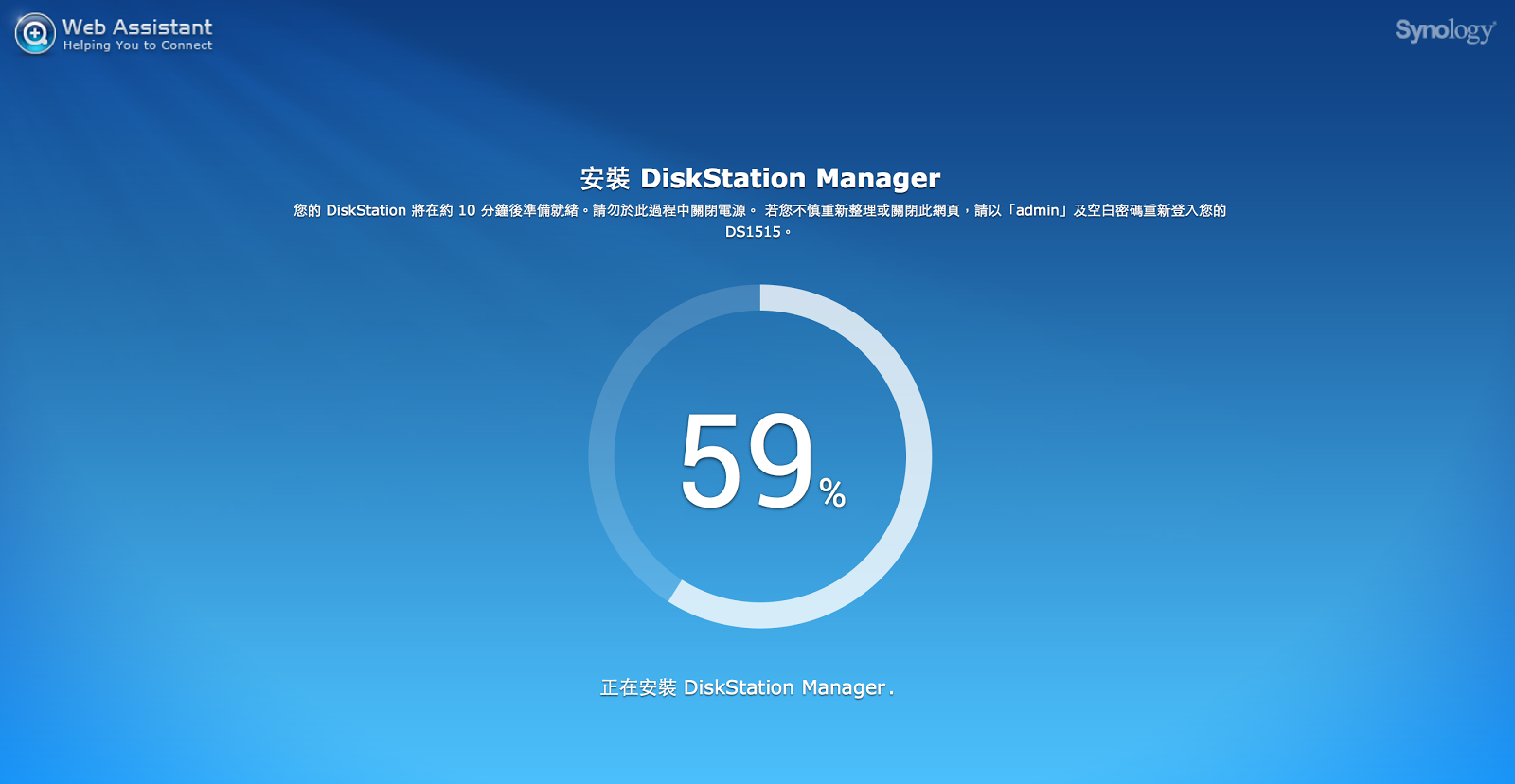Click the Web Assistant magnifier logo icon

(x=35, y=34)
